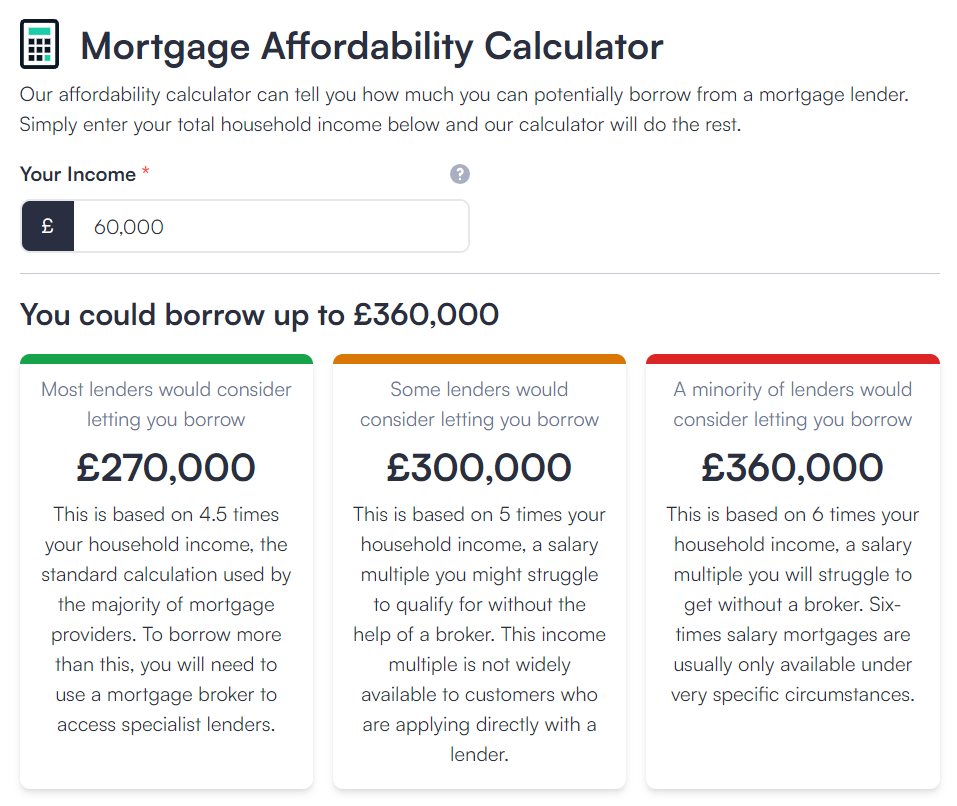957x806 pixels.
Task: Click the green bar on the first card
Action: tap(166, 359)
